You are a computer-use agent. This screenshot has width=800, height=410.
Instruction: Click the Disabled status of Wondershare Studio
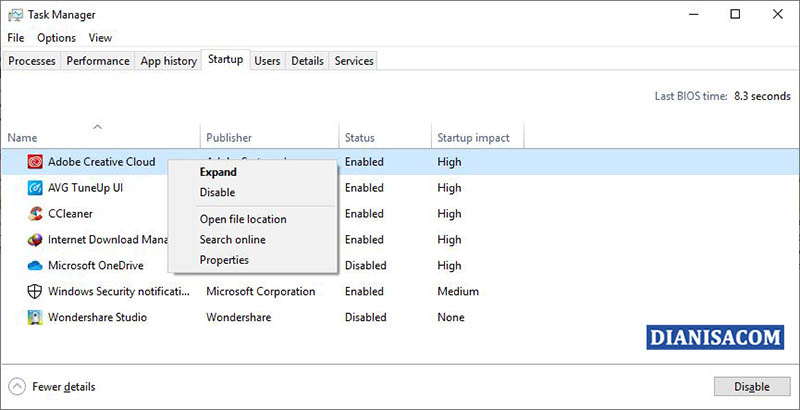pos(365,318)
